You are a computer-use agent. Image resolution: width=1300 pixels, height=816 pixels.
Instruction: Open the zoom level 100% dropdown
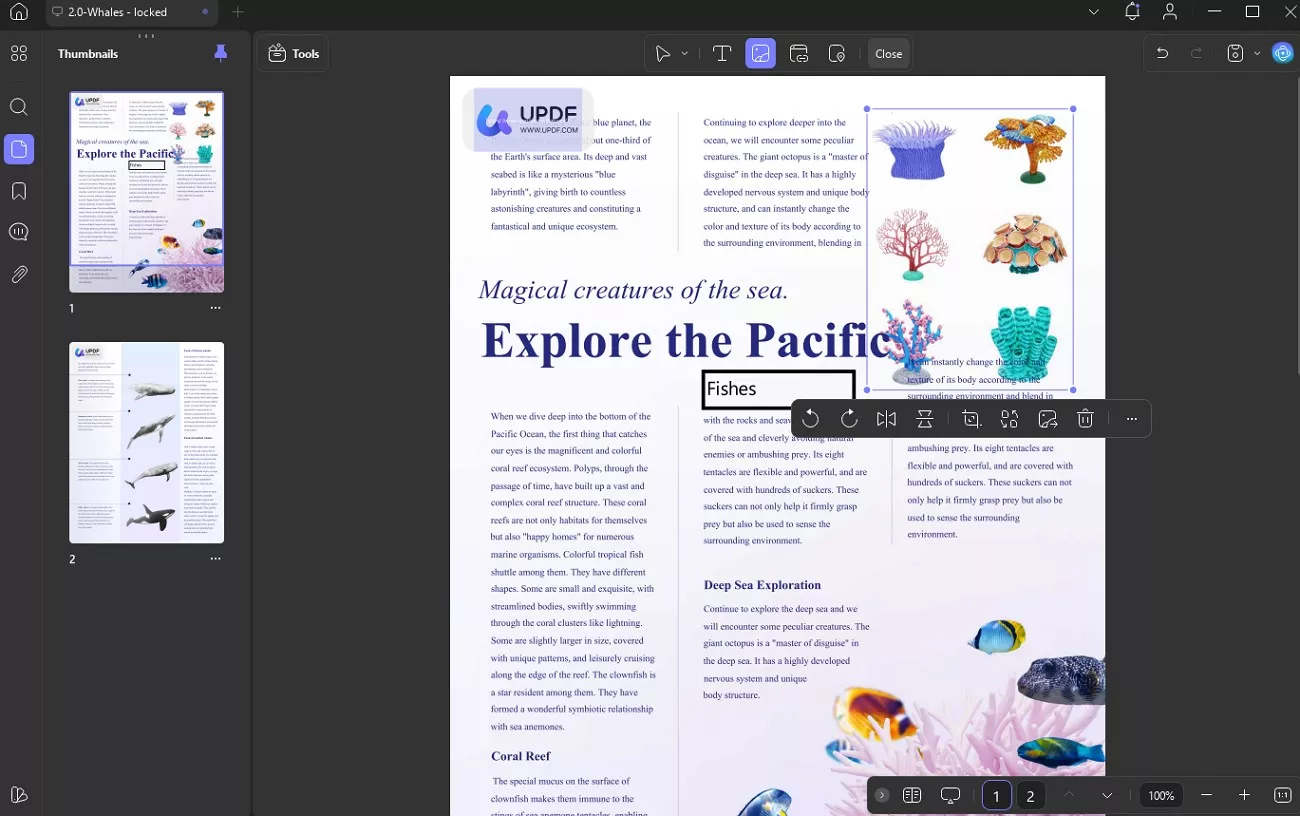[x=1161, y=796]
